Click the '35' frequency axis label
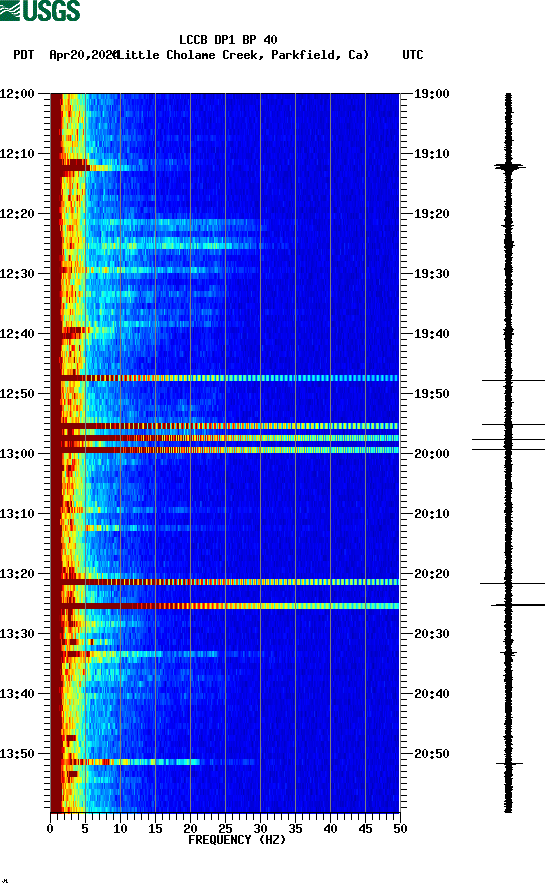The height and width of the screenshot is (892, 552). point(295,828)
